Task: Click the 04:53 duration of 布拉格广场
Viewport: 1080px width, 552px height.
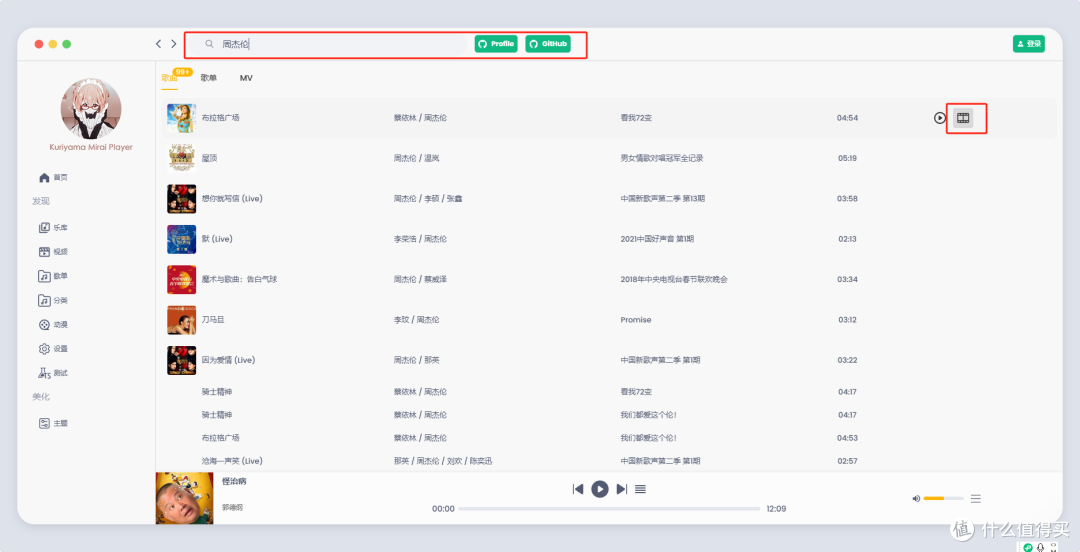Action: coord(847,438)
